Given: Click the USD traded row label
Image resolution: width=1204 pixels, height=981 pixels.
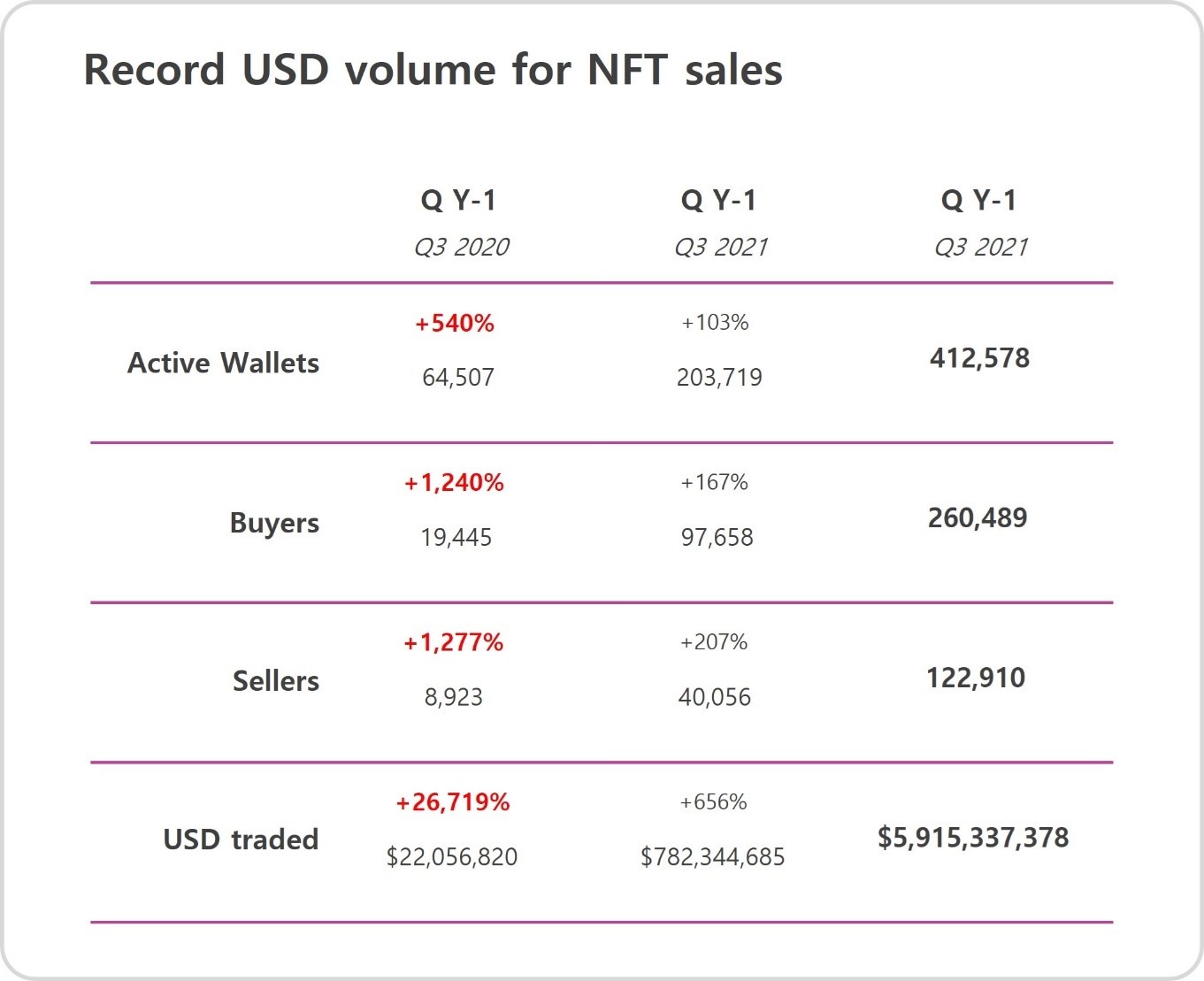Looking at the screenshot, I should 241,839.
